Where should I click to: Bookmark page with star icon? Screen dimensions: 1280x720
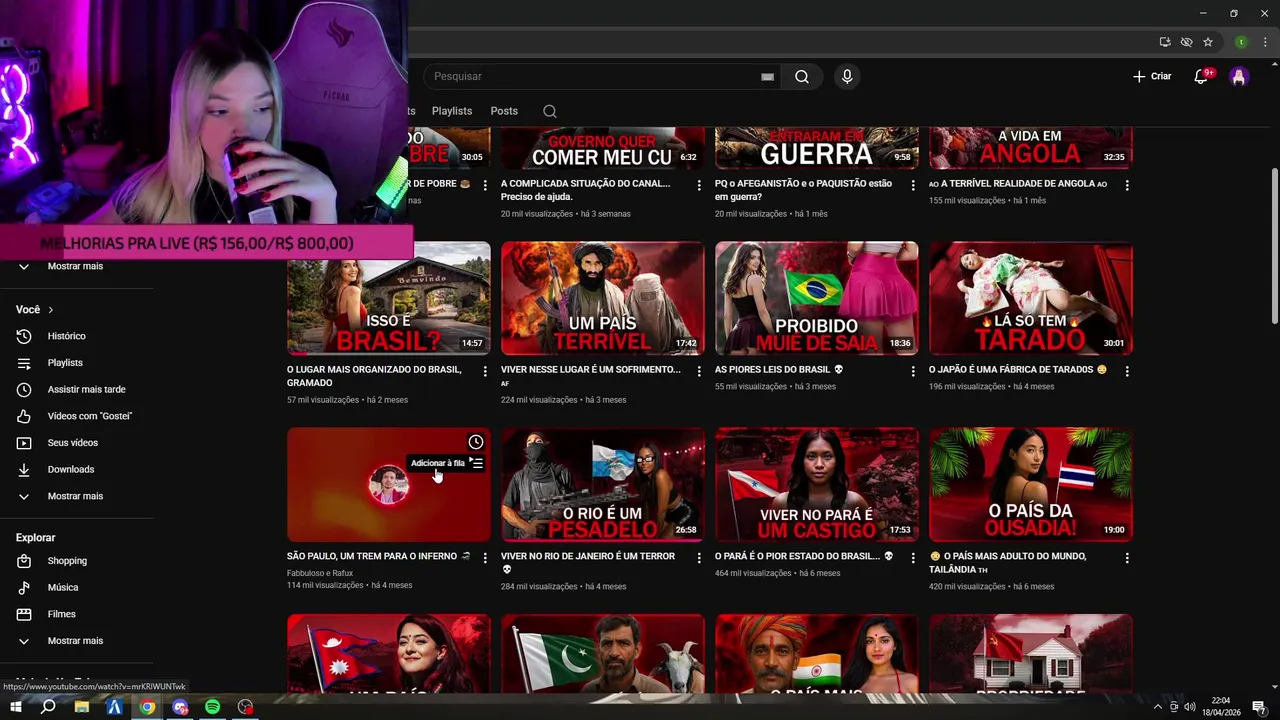(x=1208, y=42)
